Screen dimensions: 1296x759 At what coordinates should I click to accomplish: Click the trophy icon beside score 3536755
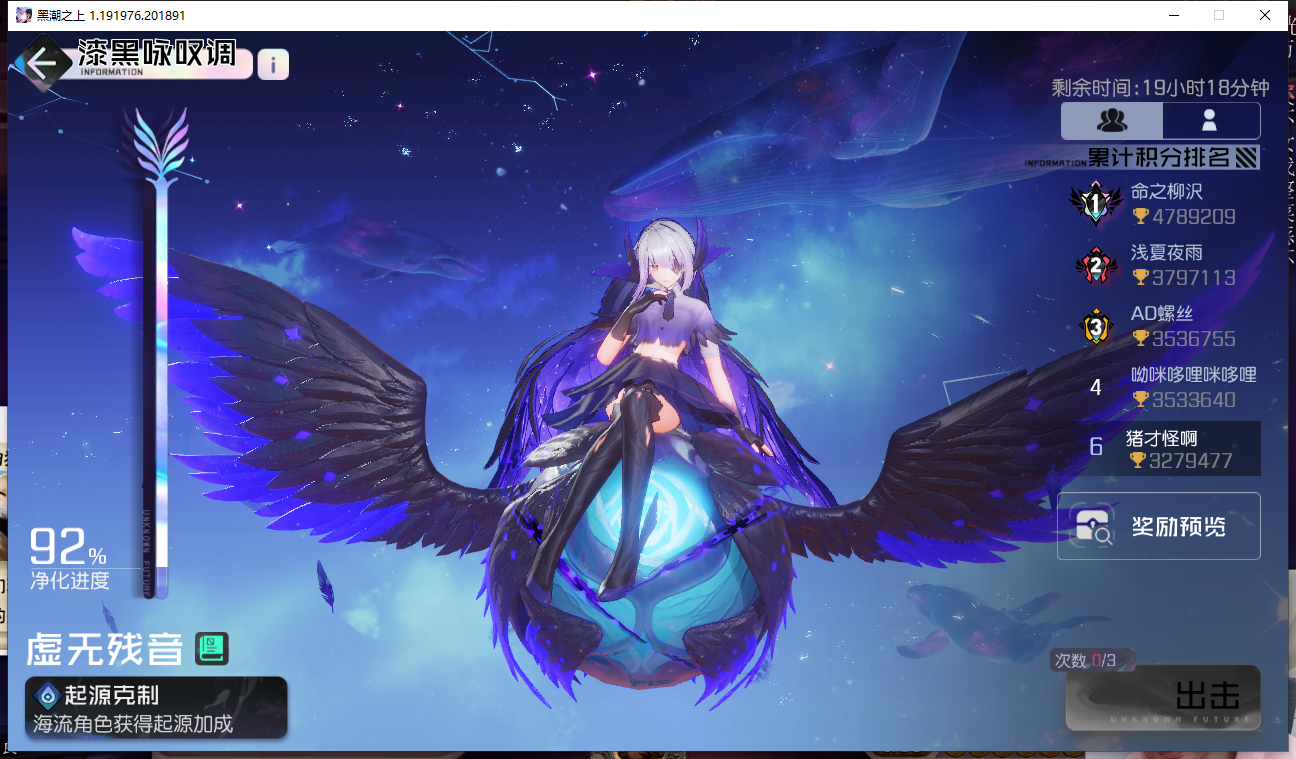click(x=1140, y=339)
